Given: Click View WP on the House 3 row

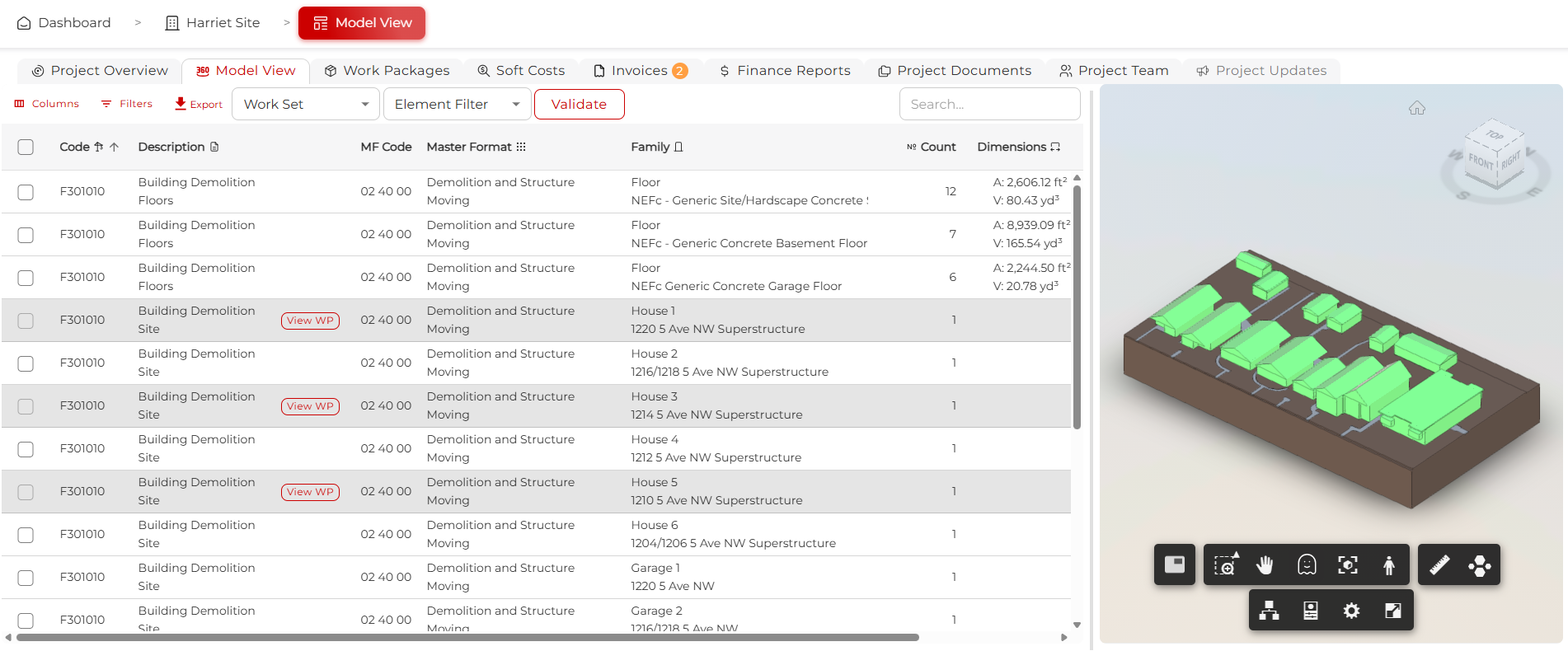Looking at the screenshot, I should pos(310,406).
